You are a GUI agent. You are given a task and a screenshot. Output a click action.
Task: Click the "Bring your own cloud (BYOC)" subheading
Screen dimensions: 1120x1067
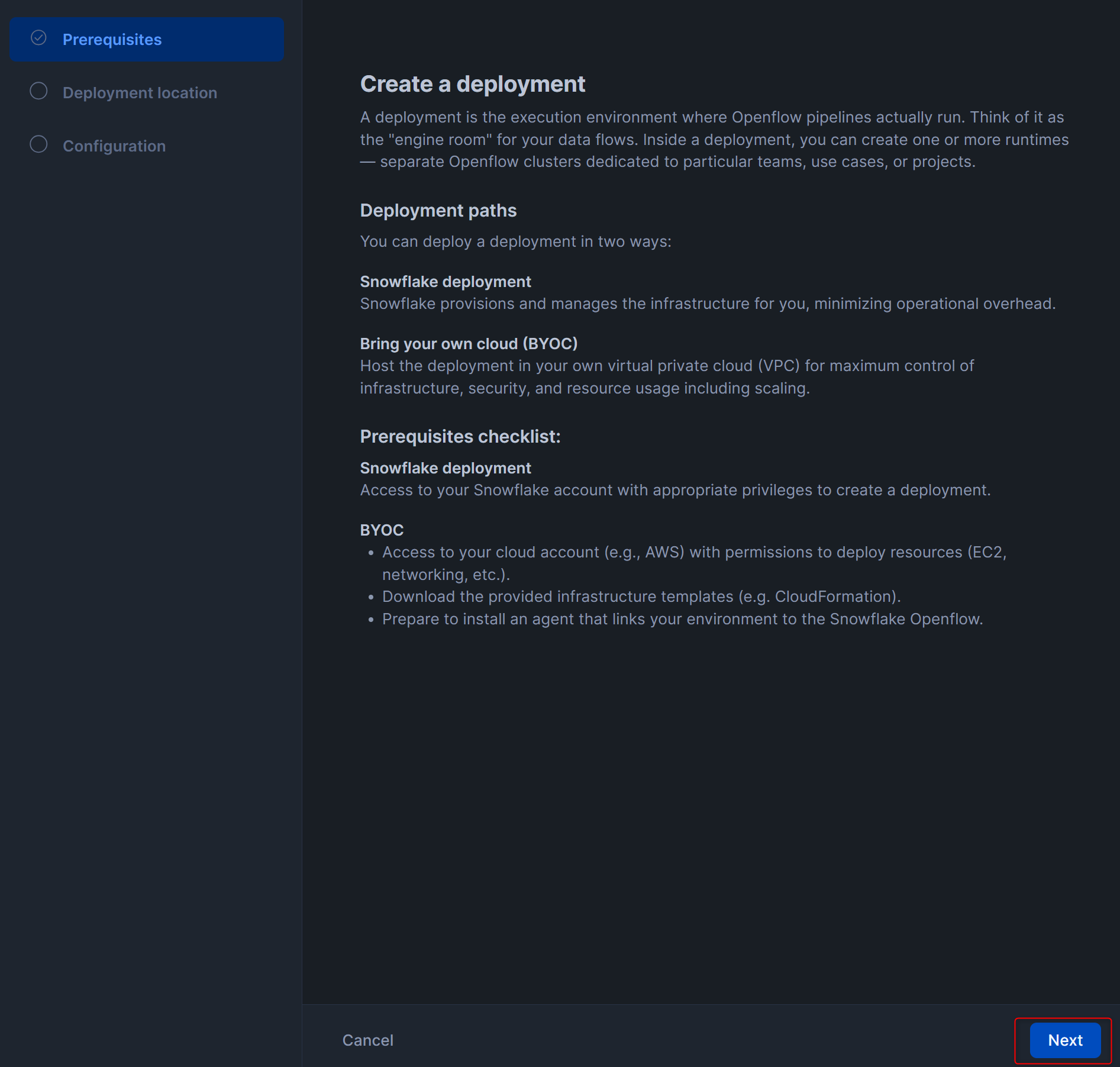pyautogui.click(x=469, y=344)
